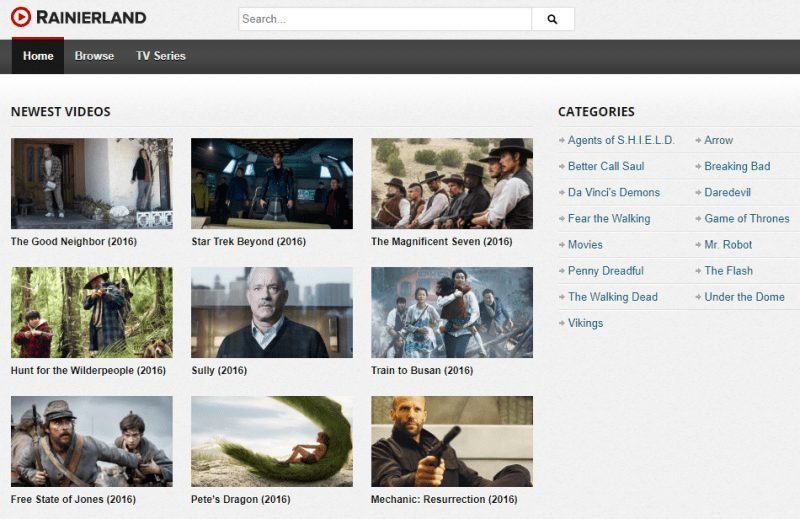Click Free State of Jones (2016) title

(x=73, y=500)
